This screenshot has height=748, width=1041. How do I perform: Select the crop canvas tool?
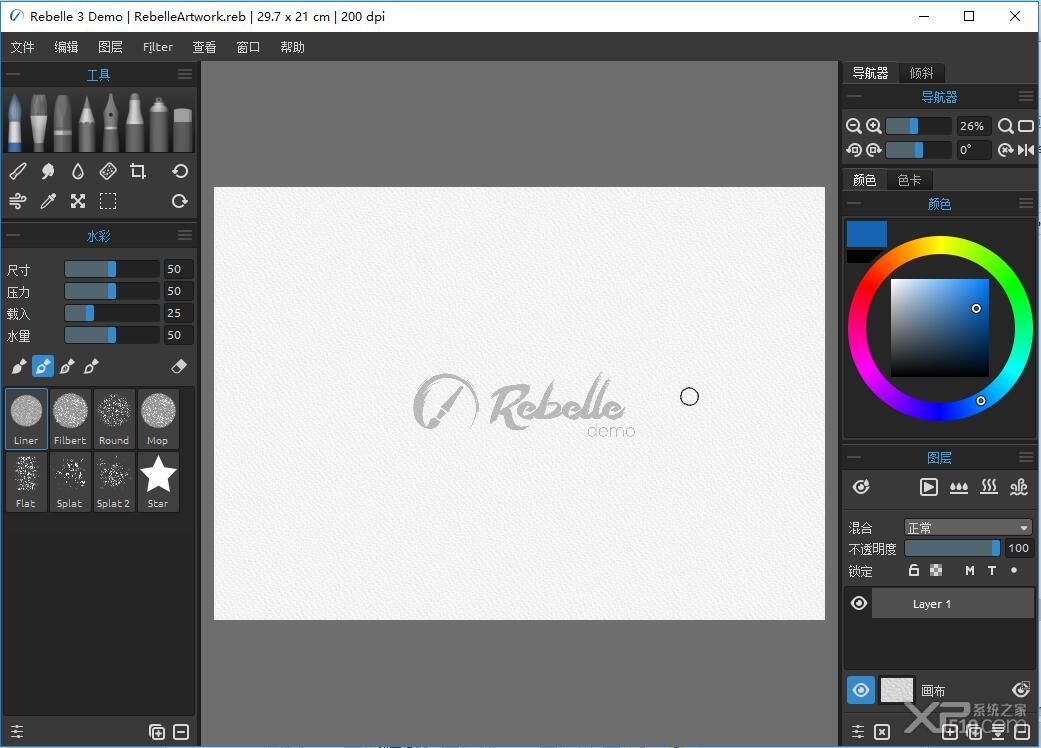tap(137, 171)
